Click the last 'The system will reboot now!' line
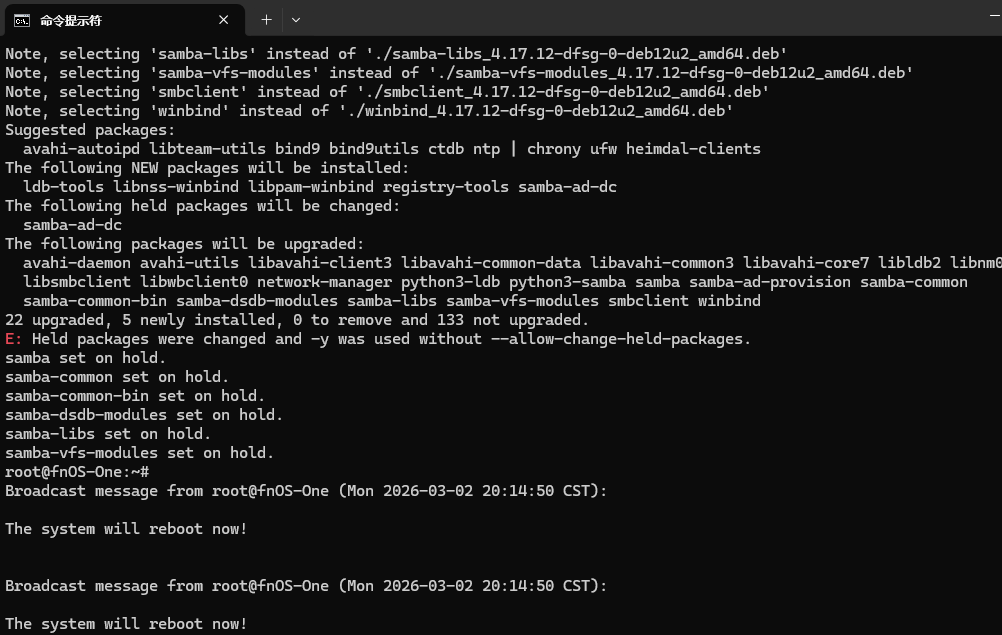Viewport: 1002px width, 635px height. (126, 624)
